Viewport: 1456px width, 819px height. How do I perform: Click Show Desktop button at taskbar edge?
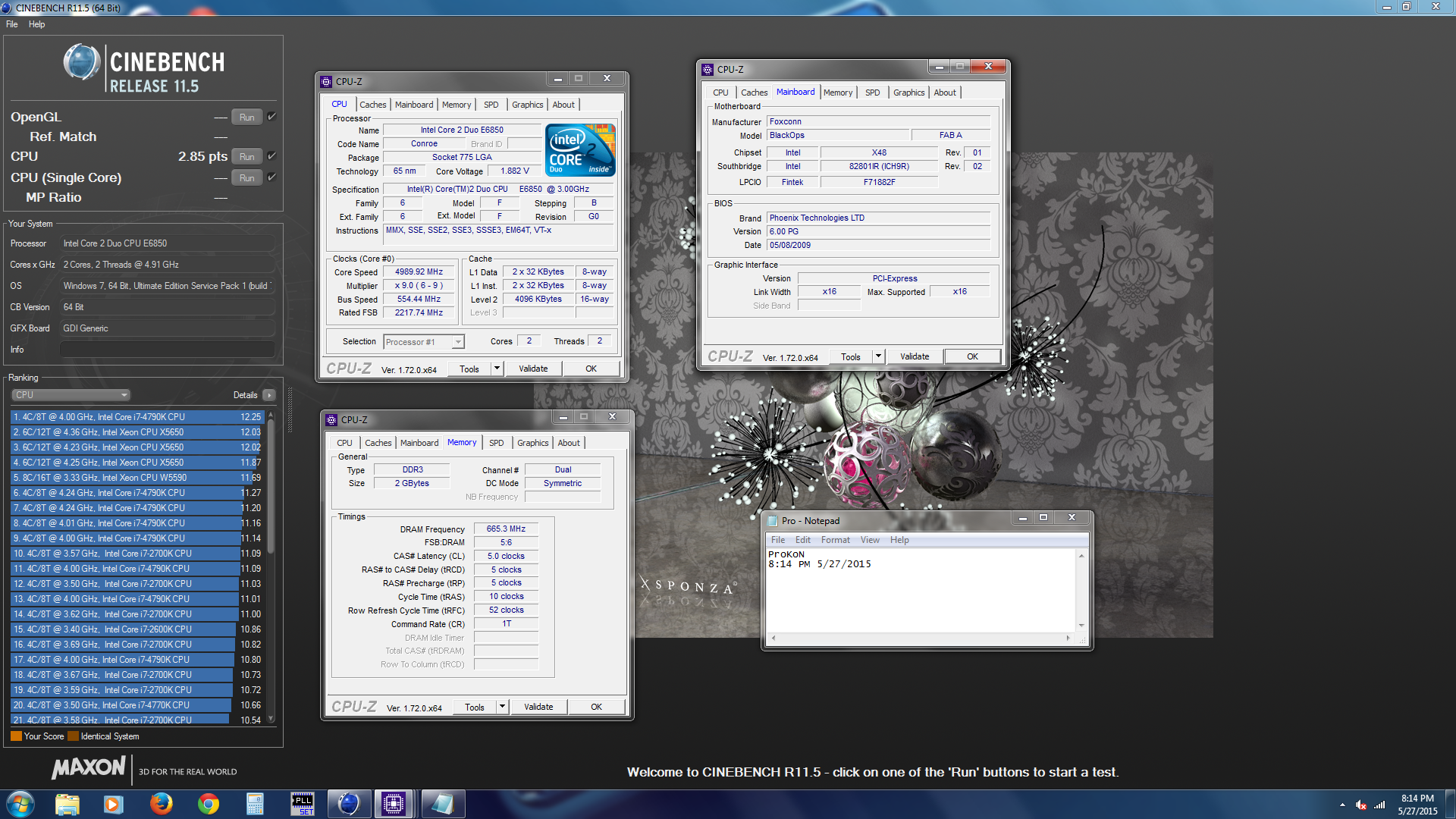[1450, 804]
